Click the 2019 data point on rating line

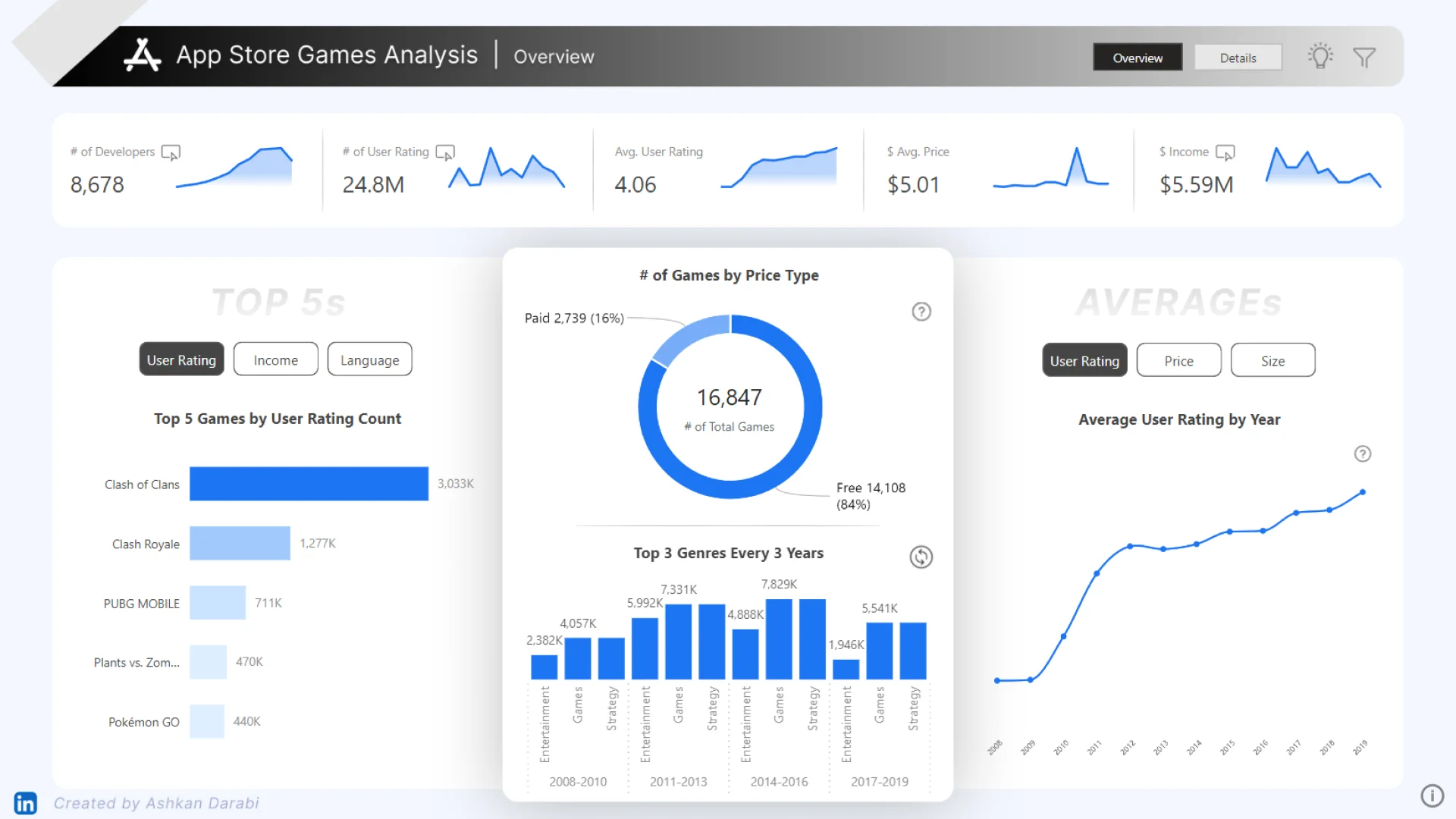click(x=1363, y=492)
